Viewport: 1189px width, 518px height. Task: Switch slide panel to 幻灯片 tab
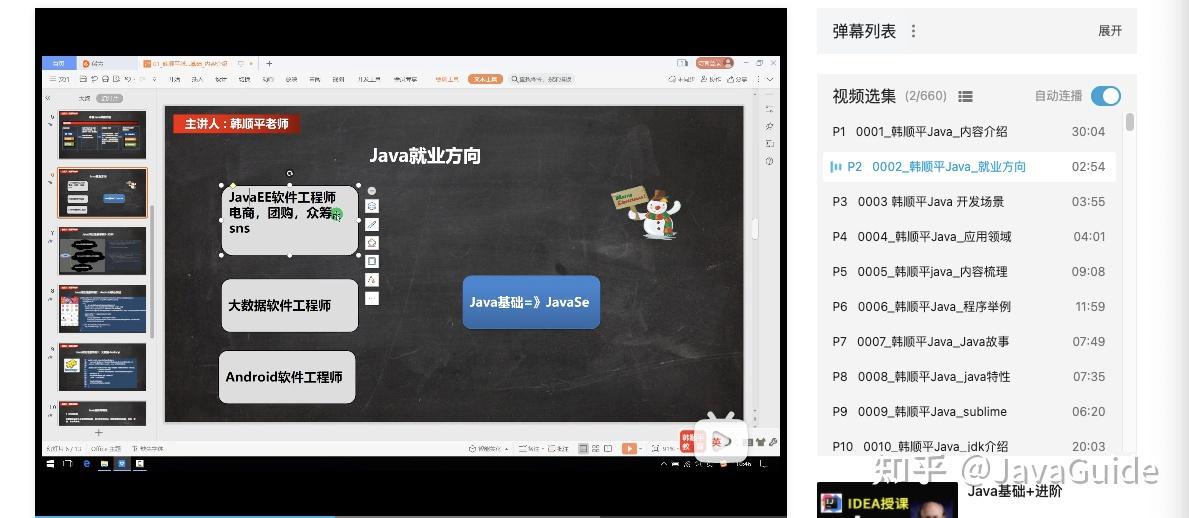[111, 99]
